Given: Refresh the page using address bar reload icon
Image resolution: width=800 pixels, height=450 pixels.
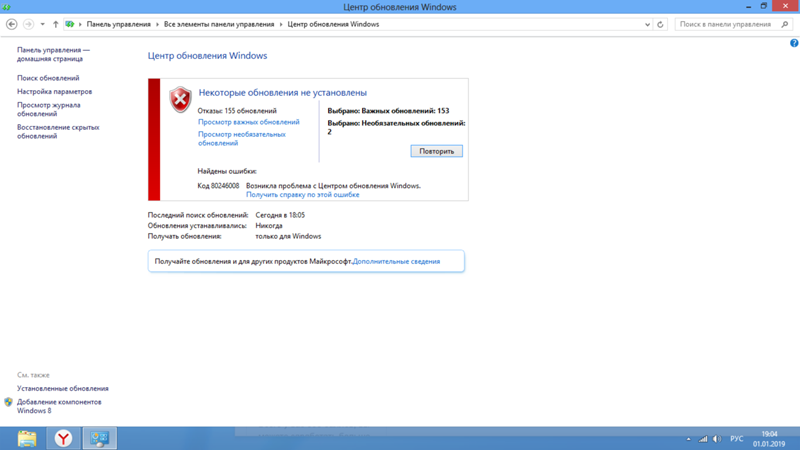Looking at the screenshot, I should [x=660, y=24].
